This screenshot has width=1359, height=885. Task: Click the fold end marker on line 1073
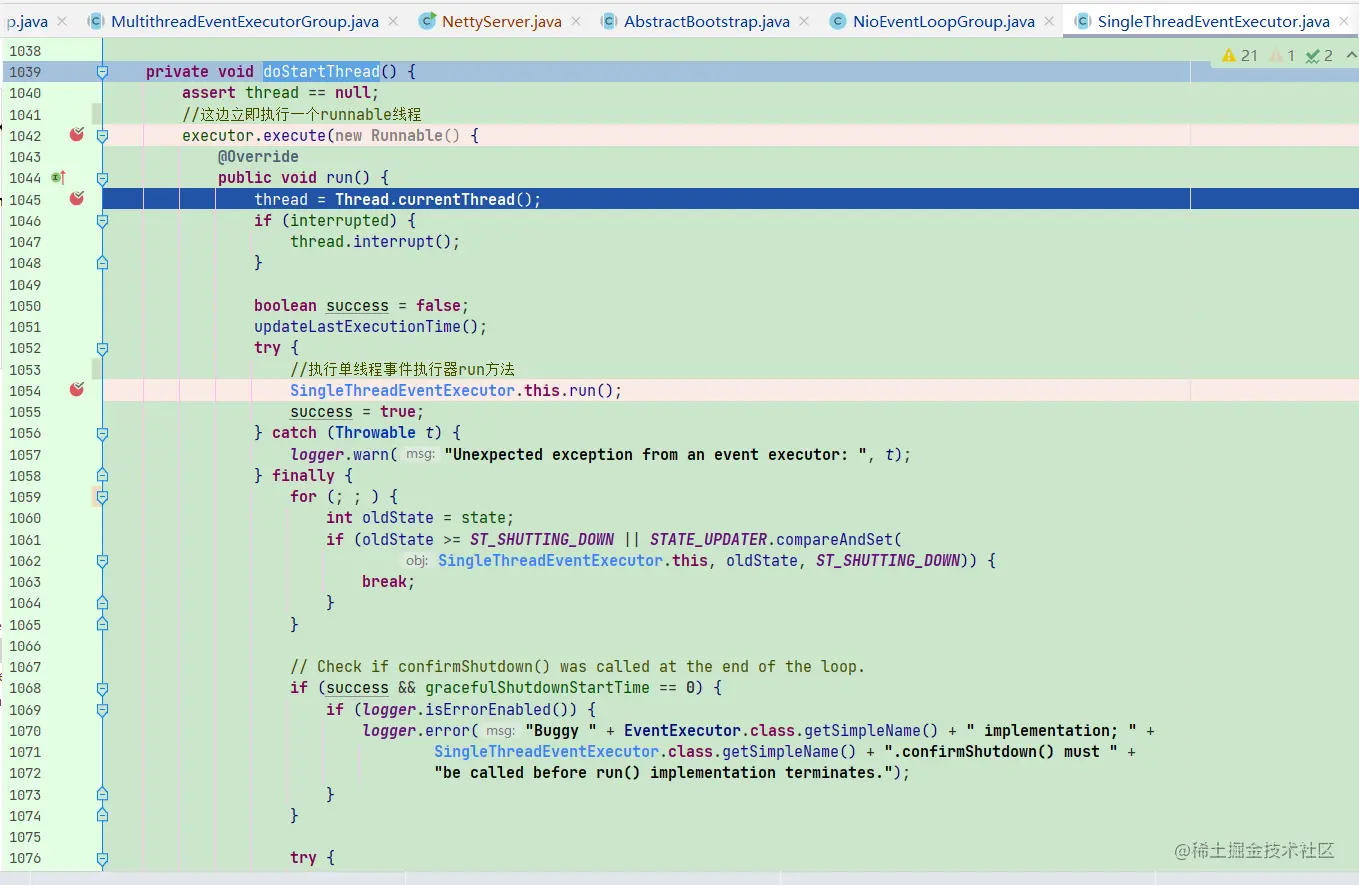(x=102, y=794)
